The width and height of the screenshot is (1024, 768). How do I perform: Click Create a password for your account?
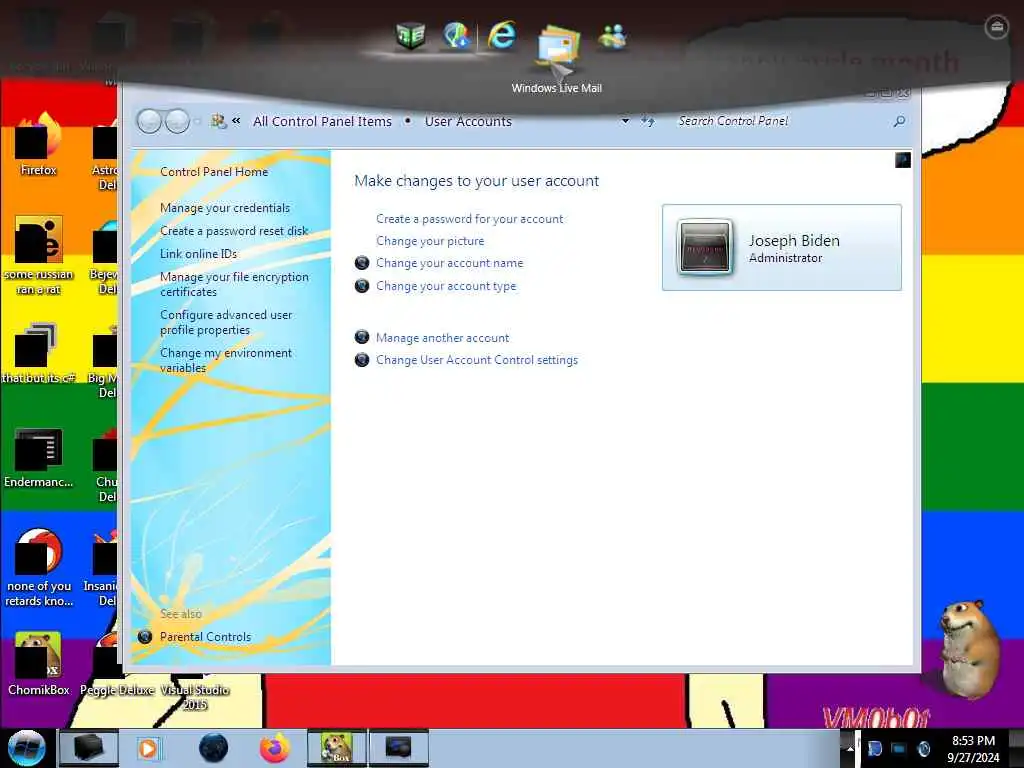click(470, 219)
